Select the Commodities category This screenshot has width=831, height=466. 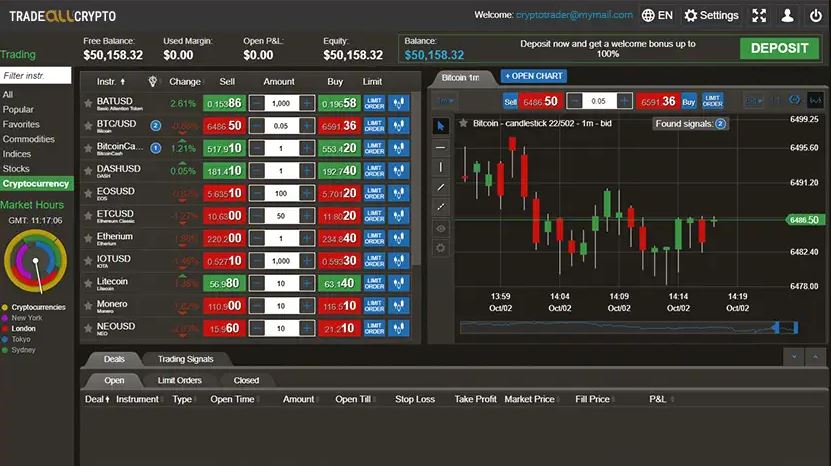tap(29, 139)
